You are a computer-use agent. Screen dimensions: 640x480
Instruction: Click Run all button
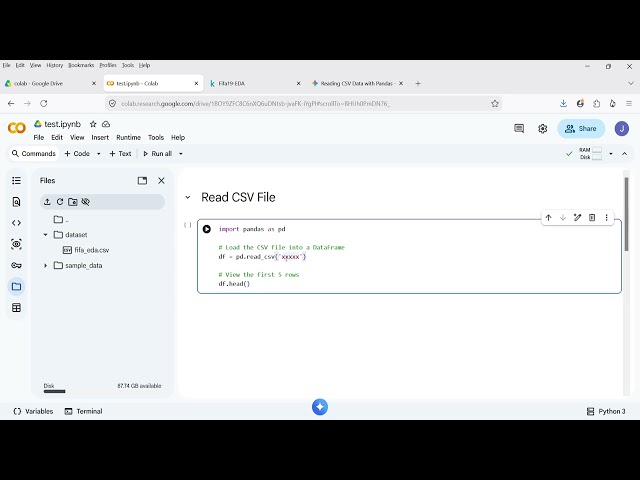click(x=158, y=154)
